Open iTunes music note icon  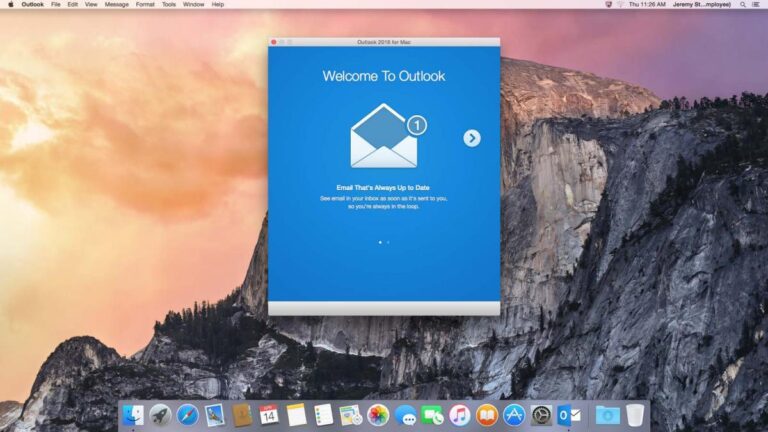pos(459,415)
